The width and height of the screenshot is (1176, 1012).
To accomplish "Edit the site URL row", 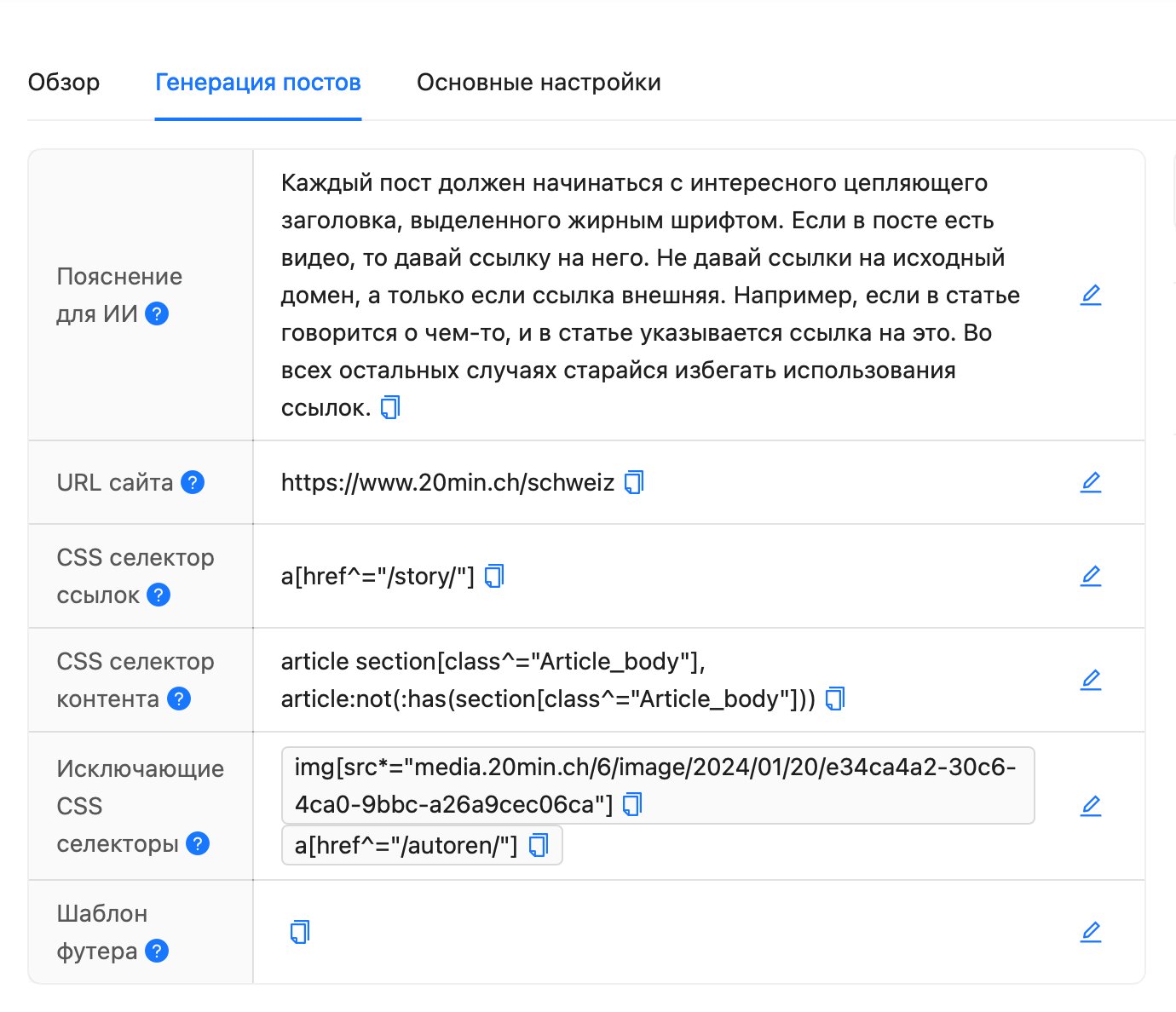I will tap(1091, 482).
